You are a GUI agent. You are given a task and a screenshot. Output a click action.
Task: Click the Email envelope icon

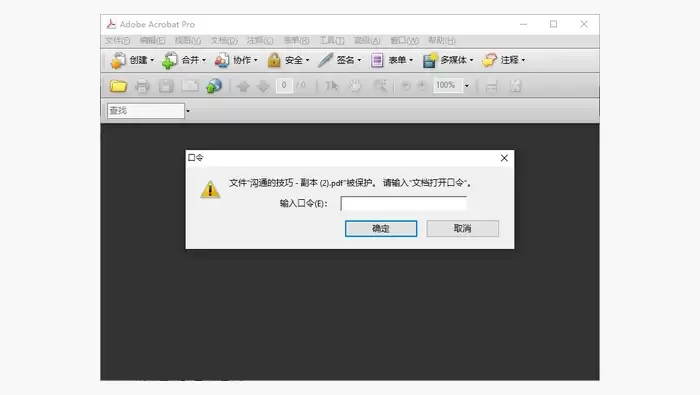click(x=190, y=86)
